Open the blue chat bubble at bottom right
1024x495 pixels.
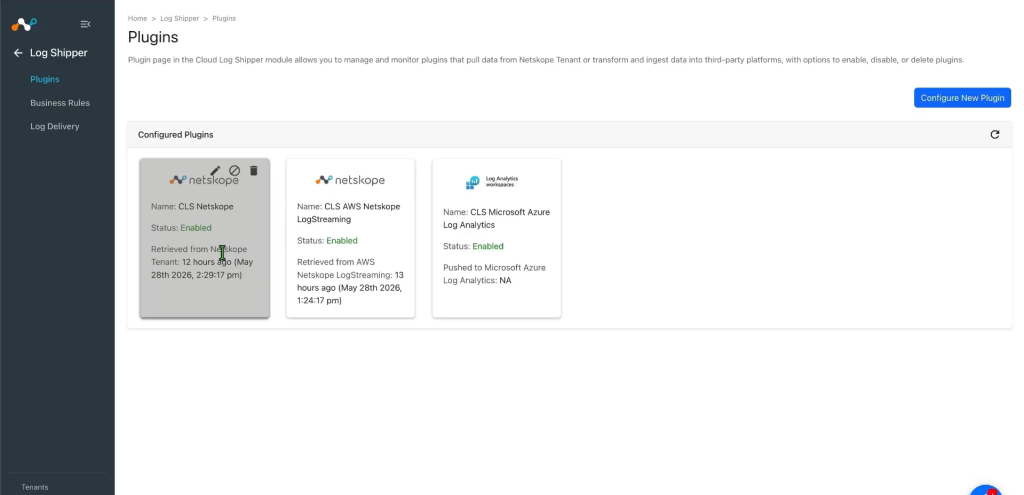click(x=985, y=491)
